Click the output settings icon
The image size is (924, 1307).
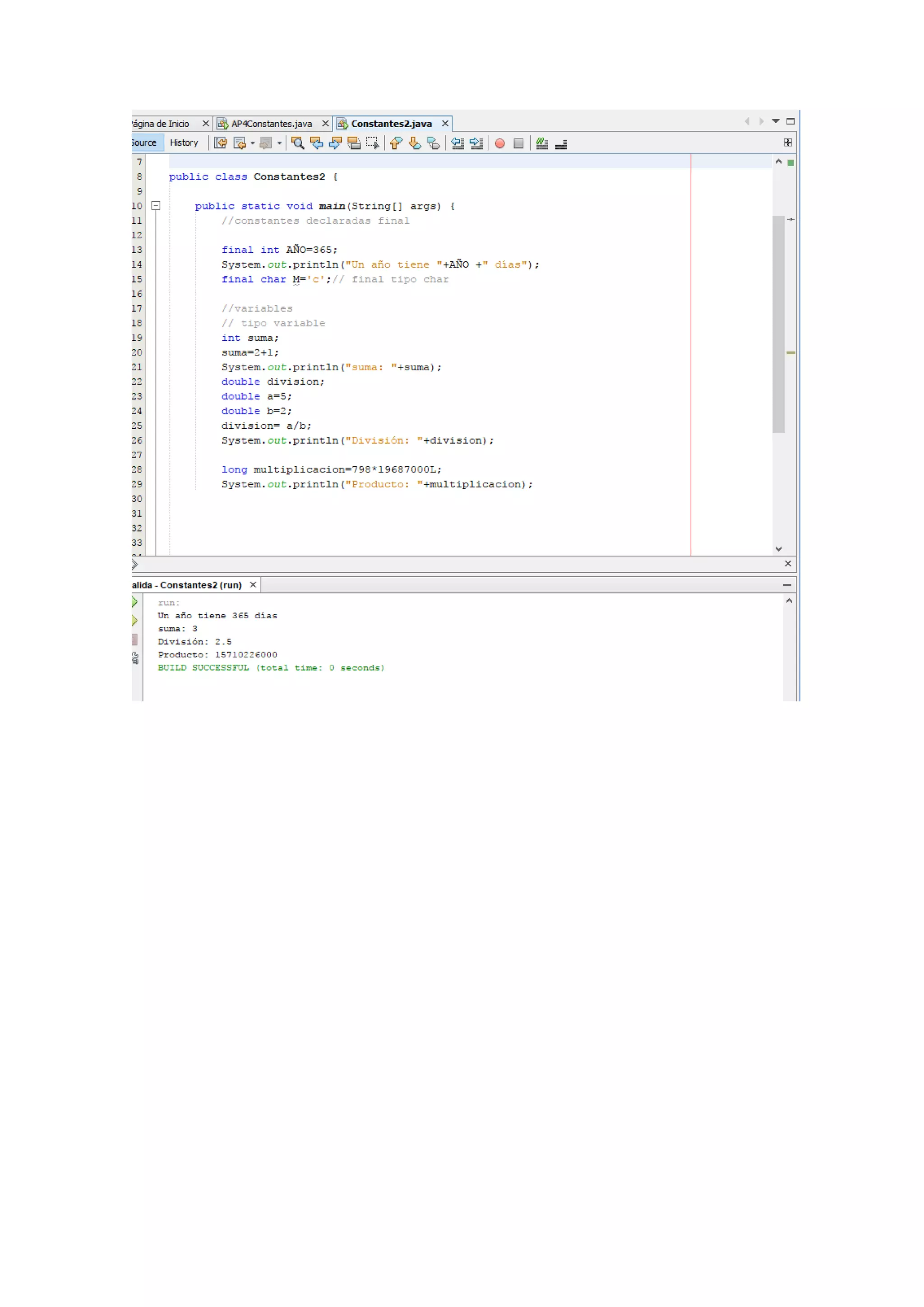(135, 658)
